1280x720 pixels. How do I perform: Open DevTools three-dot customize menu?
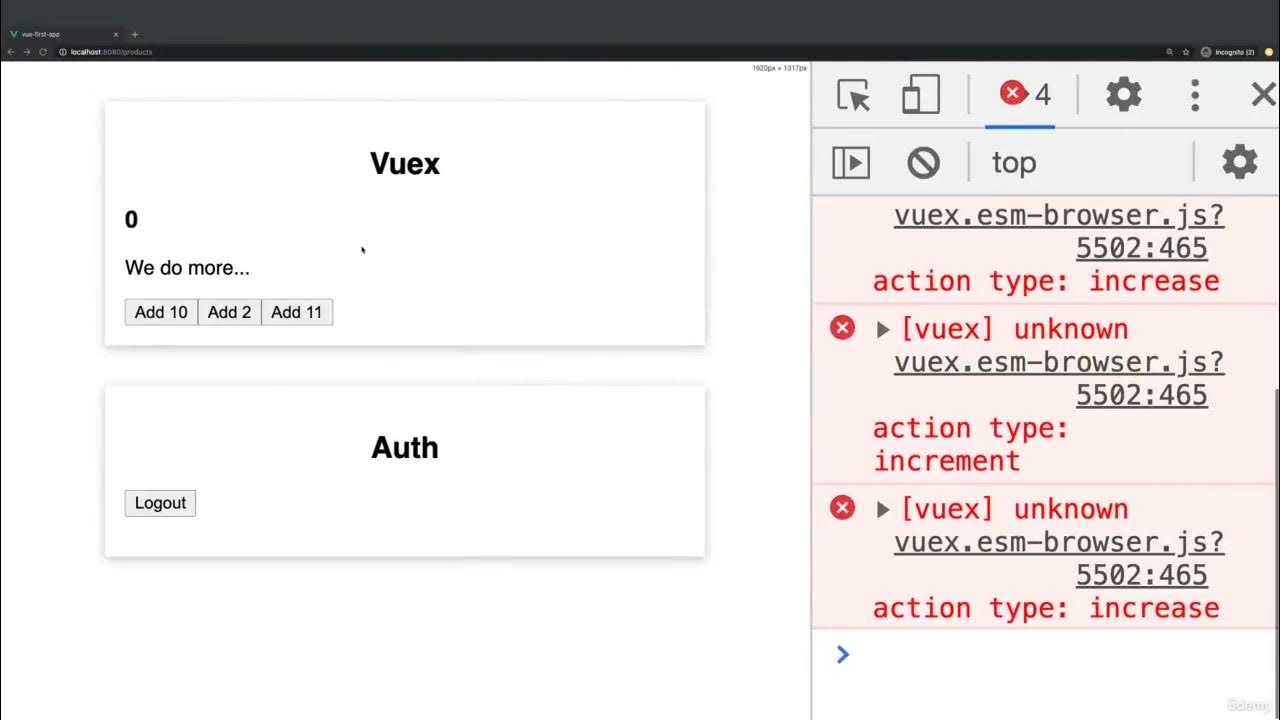[x=1194, y=96]
